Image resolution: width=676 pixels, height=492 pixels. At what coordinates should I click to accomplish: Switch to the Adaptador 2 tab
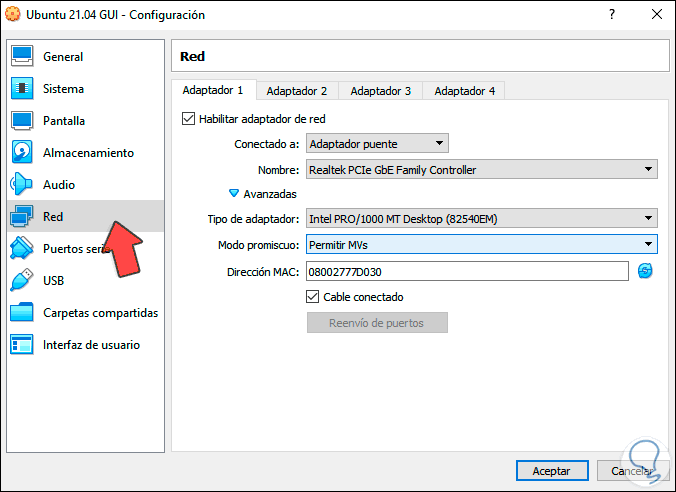tap(296, 91)
